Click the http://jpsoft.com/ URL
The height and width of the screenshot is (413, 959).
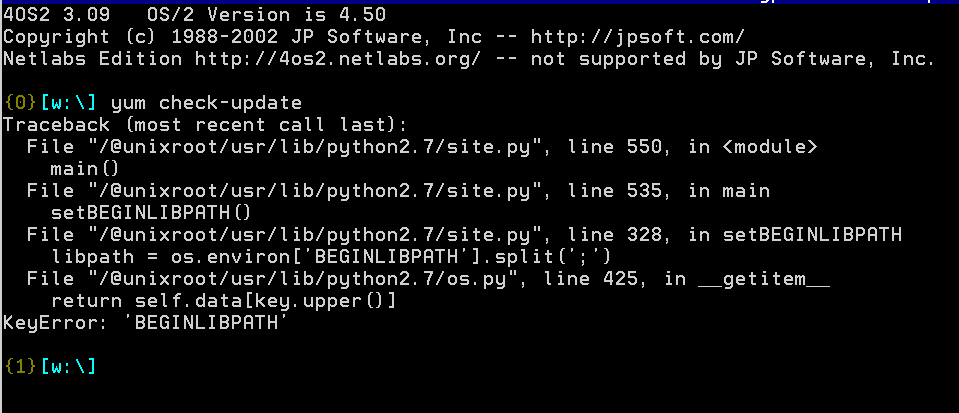638,37
